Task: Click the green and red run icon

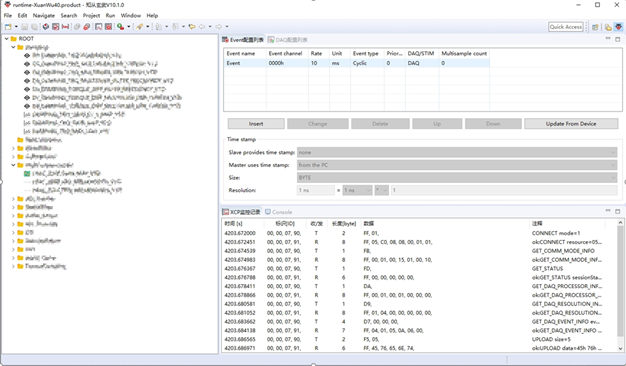Action: [x=120, y=27]
